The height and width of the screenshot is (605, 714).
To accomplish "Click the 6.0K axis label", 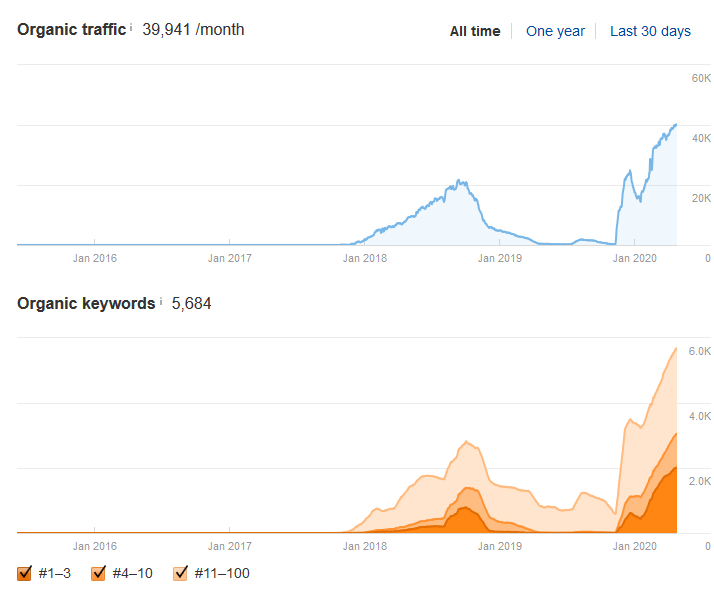I will tap(699, 351).
